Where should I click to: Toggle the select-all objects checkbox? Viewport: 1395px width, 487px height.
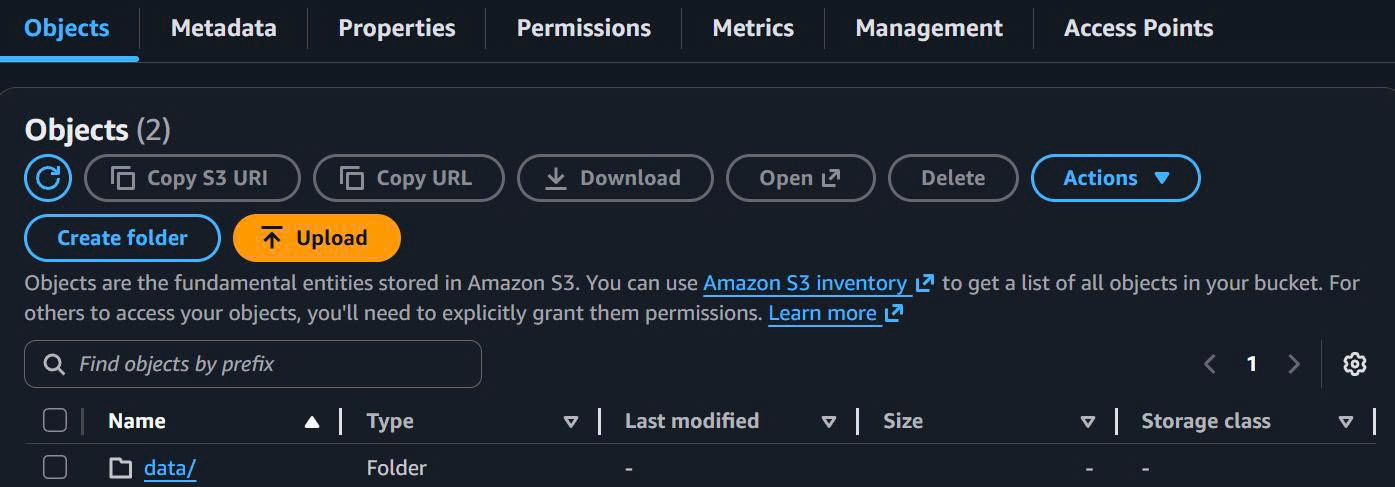[x=55, y=421]
